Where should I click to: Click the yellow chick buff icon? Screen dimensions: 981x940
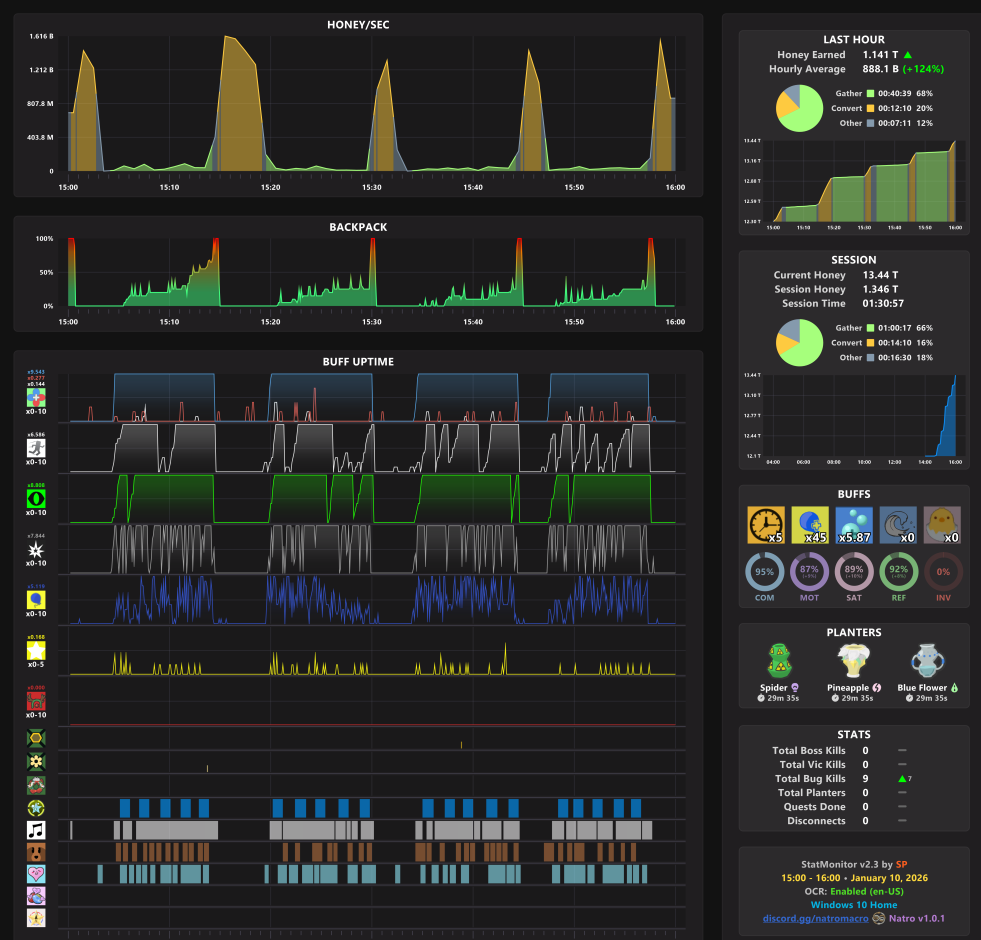(x=942, y=525)
